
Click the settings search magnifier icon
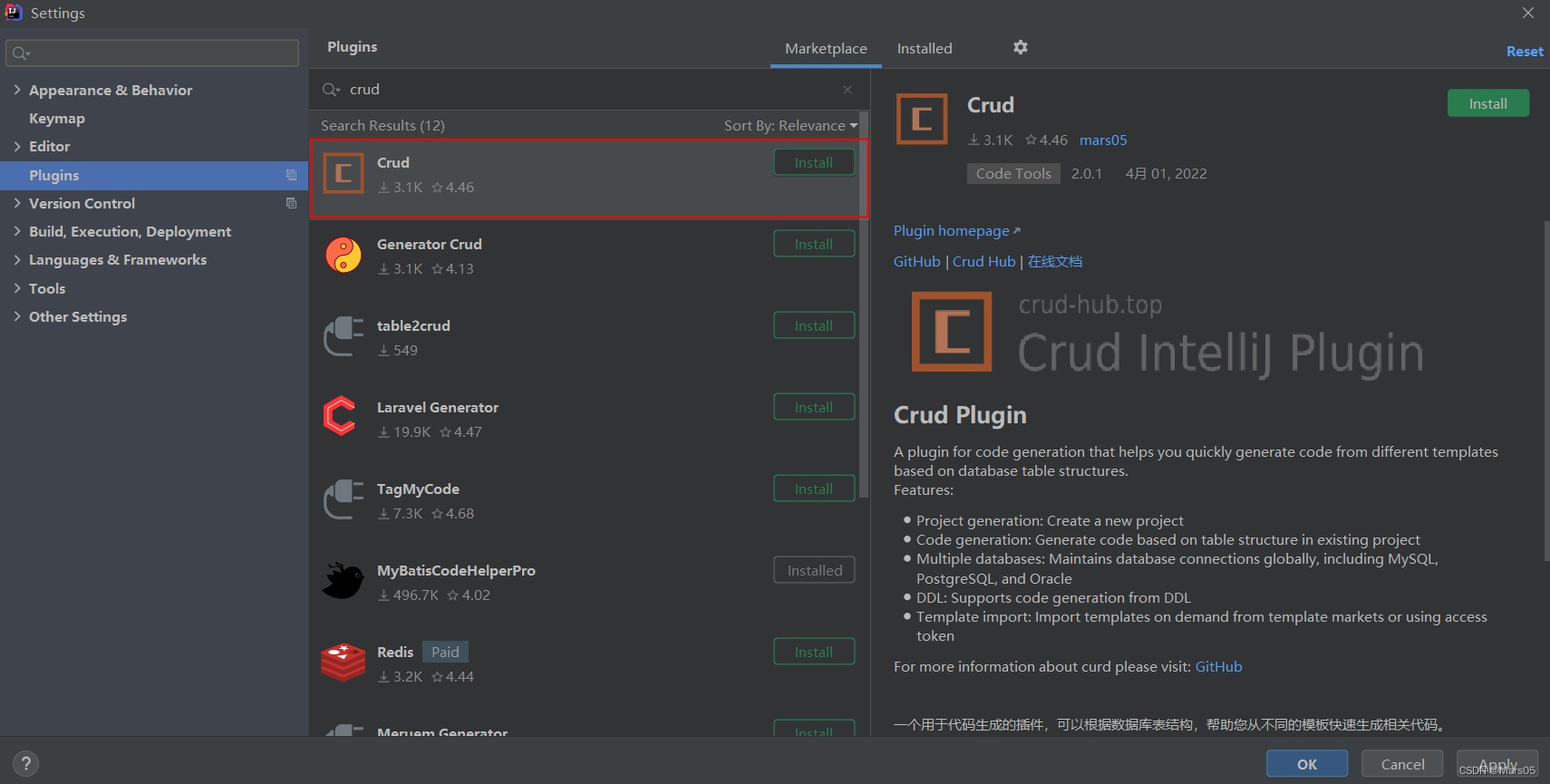coord(22,53)
